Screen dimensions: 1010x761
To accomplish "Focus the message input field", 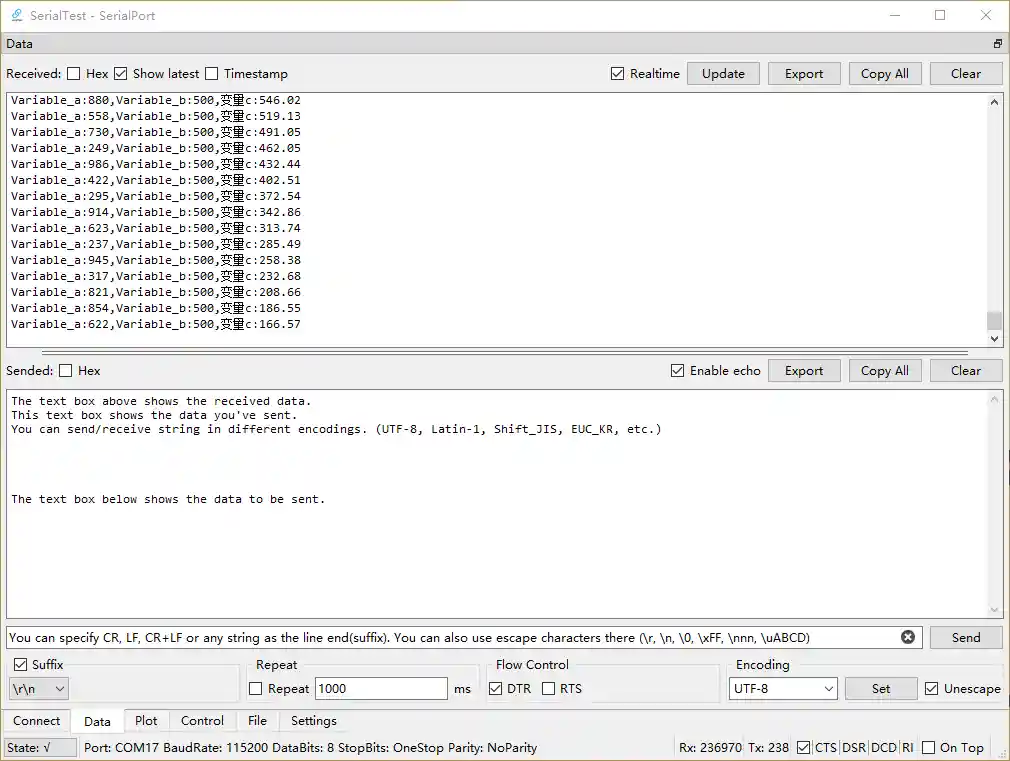I will [464, 637].
